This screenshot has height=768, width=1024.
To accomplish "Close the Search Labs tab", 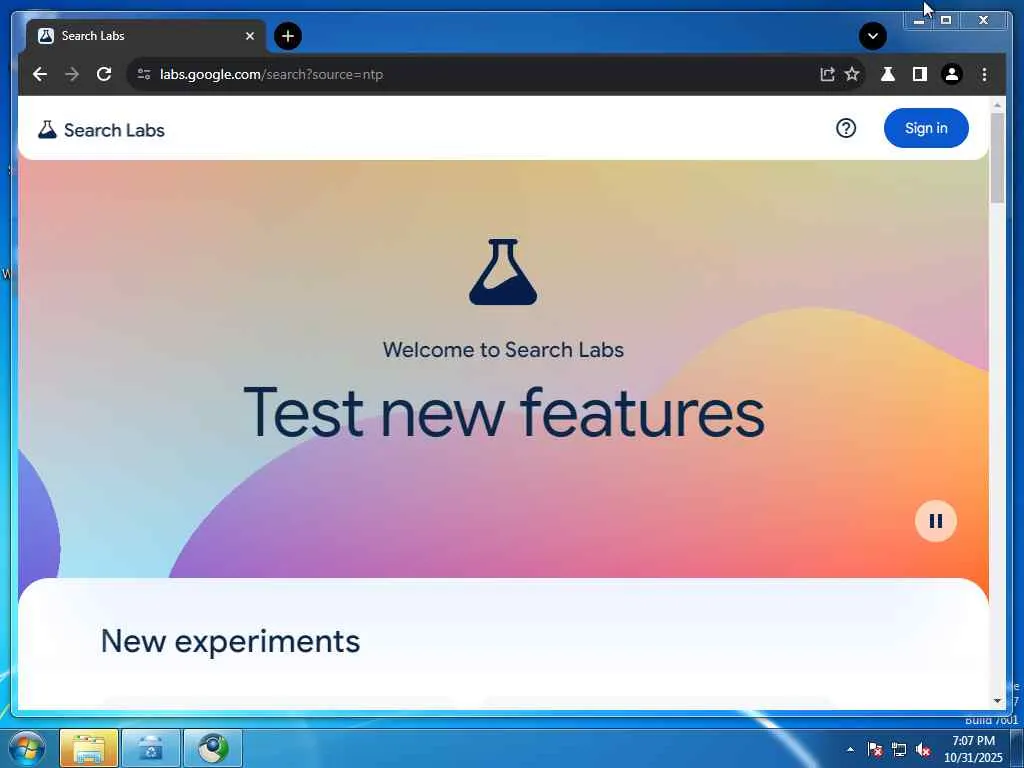I will [249, 36].
